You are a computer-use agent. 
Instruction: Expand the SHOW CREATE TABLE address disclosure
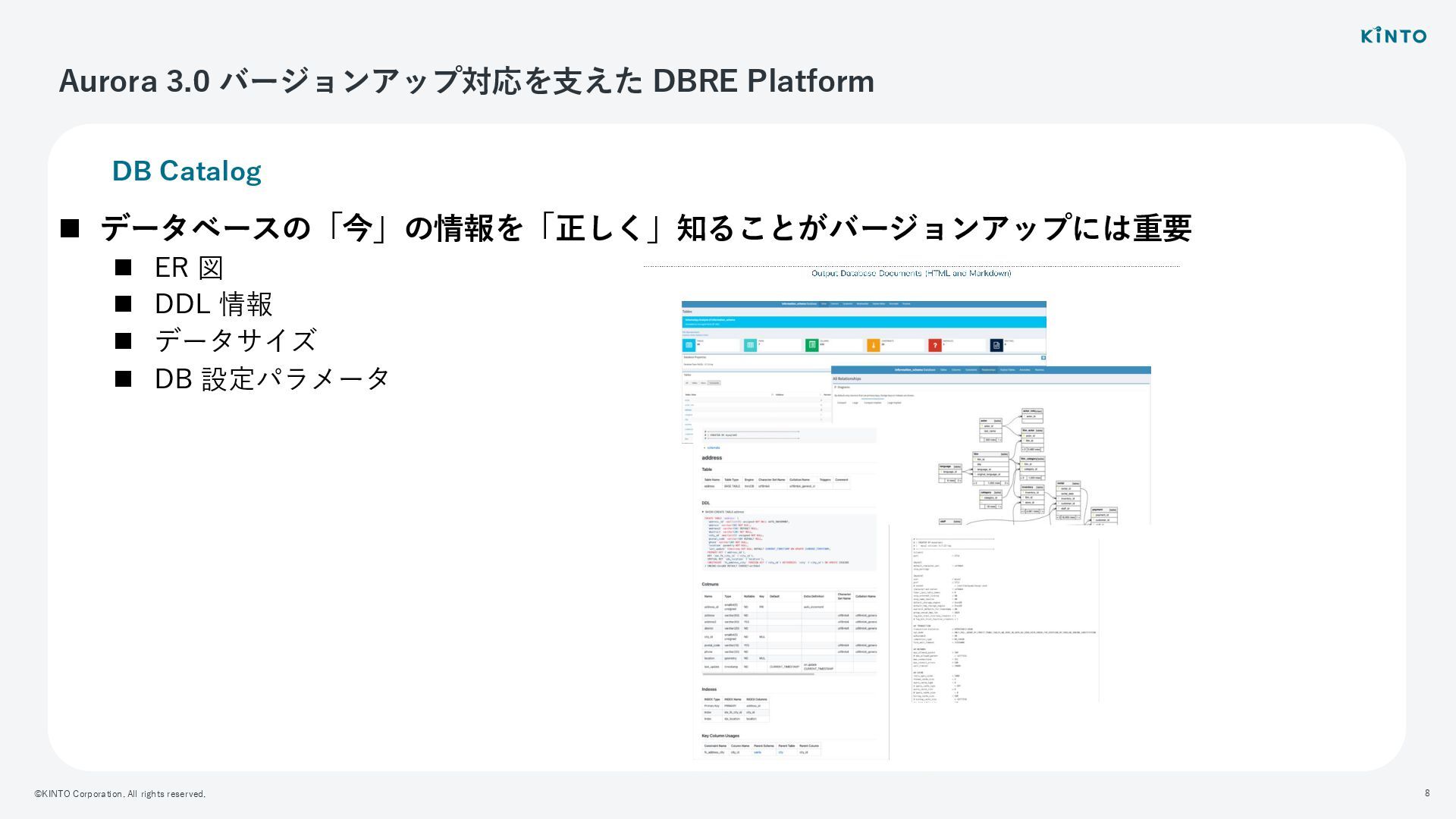point(723,512)
